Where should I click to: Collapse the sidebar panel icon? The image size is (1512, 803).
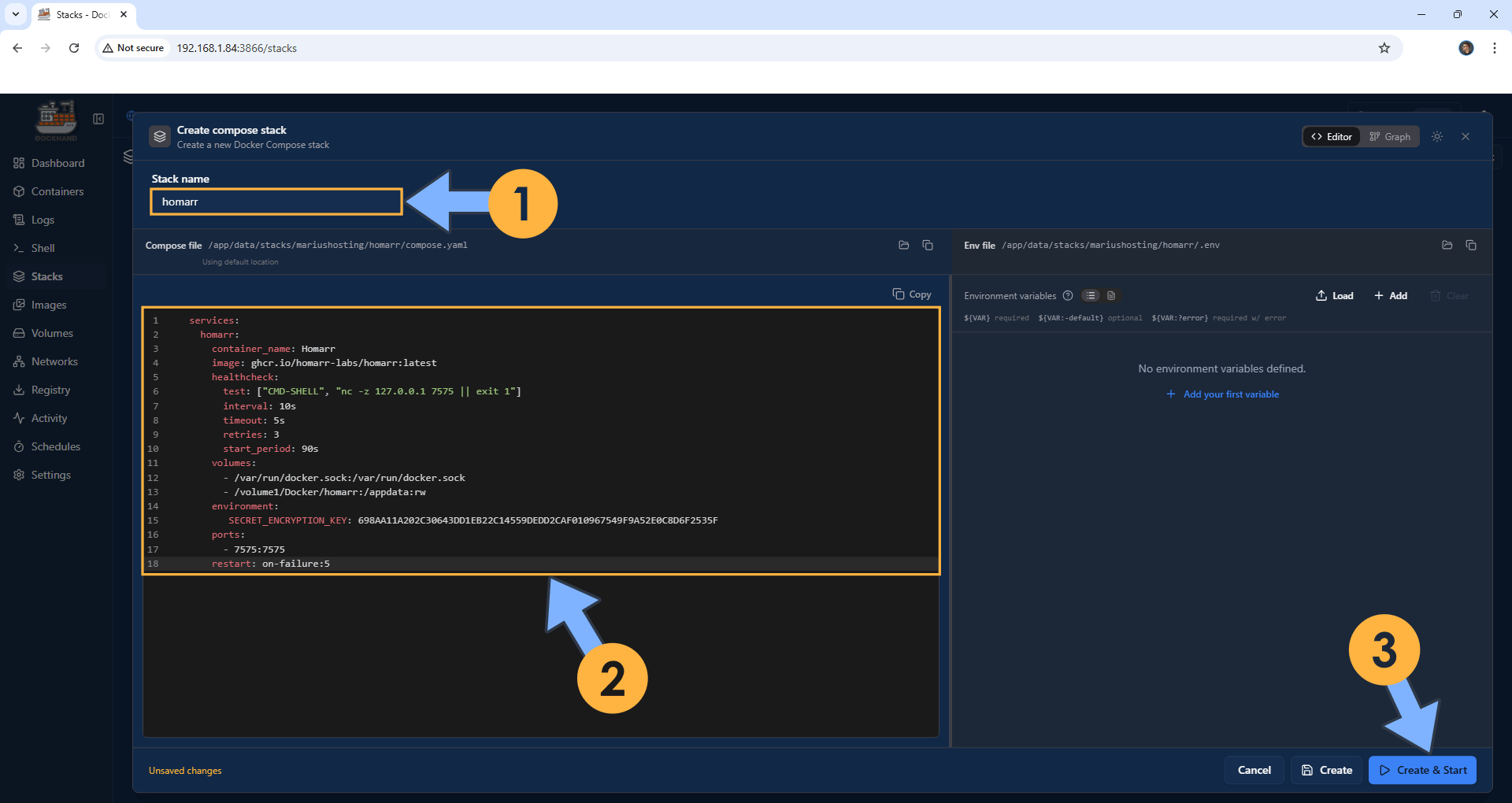[98, 119]
